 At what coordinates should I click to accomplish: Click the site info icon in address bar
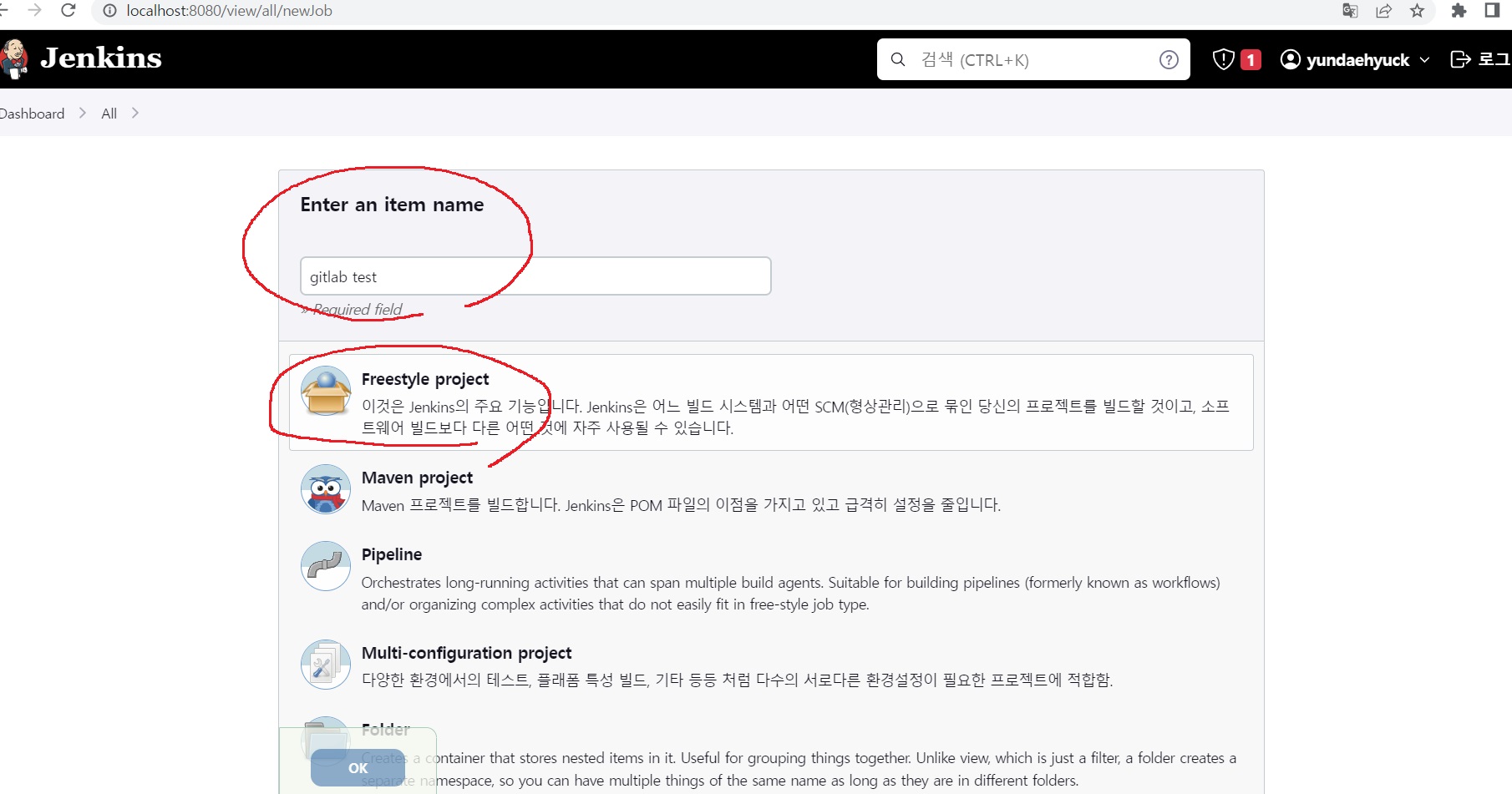click(x=109, y=11)
